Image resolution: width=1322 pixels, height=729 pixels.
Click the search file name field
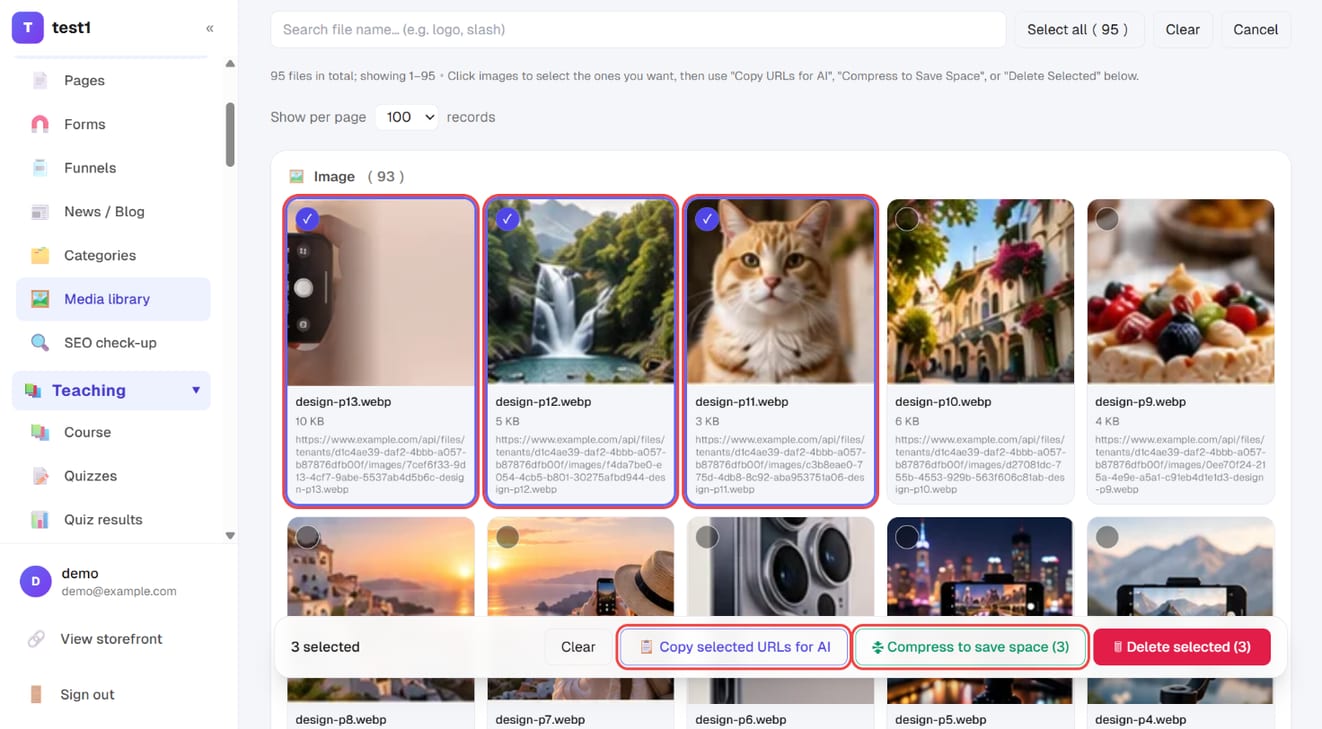[x=638, y=29]
